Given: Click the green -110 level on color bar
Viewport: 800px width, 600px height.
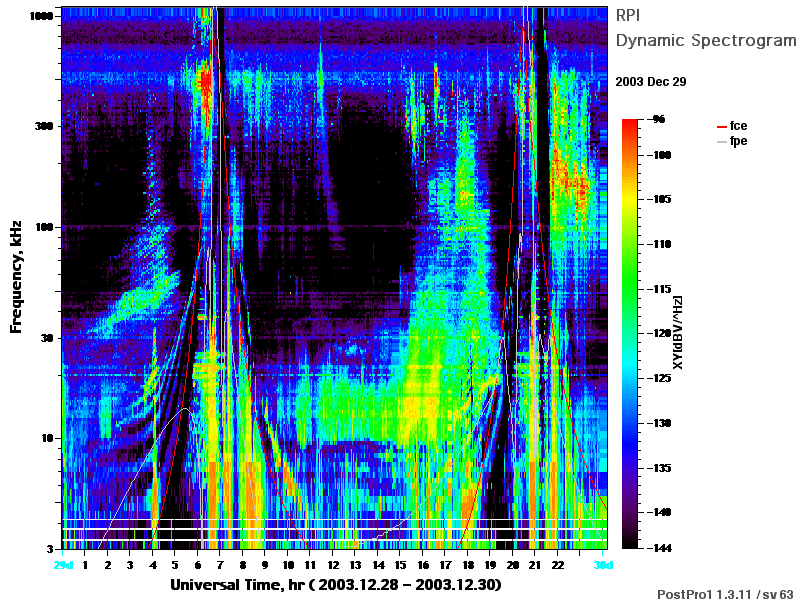Looking at the screenshot, I should tap(630, 244).
